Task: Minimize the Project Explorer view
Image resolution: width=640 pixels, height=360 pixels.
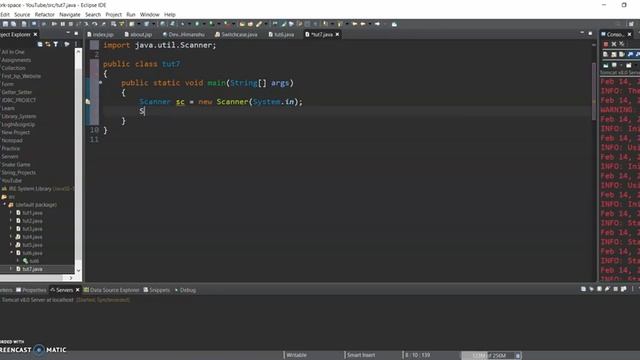Action: coord(68,33)
